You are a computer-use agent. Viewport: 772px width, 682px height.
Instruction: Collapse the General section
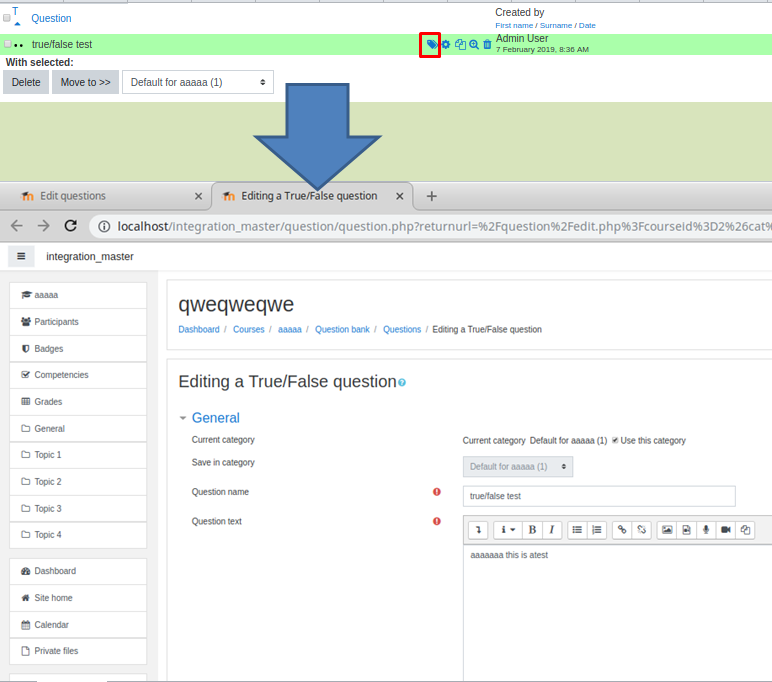[x=216, y=418]
